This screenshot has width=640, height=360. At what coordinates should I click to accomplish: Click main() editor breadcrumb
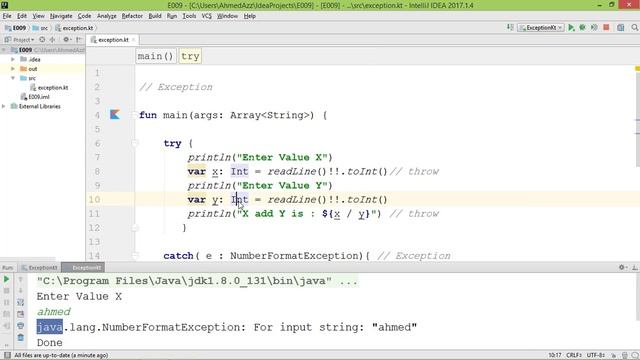pyautogui.click(x=156, y=56)
